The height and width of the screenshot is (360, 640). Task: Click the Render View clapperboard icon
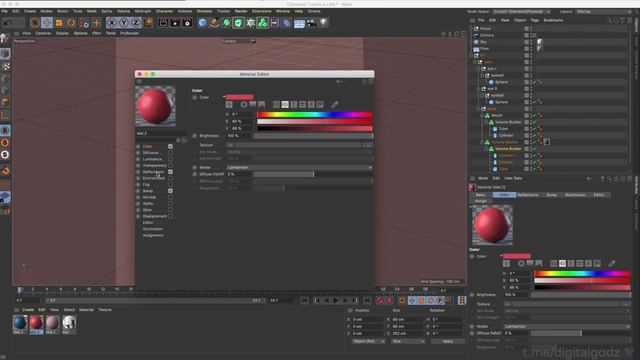163,23
